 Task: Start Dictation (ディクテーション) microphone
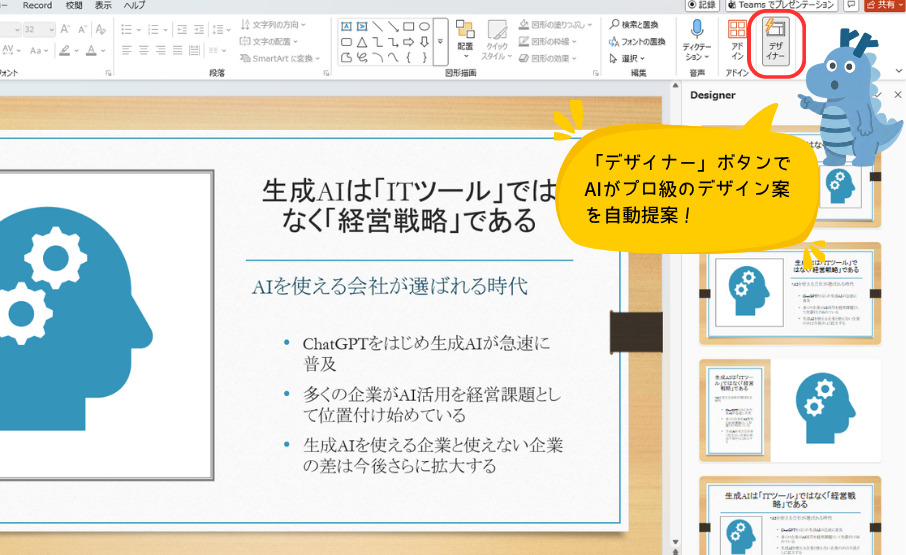697,39
